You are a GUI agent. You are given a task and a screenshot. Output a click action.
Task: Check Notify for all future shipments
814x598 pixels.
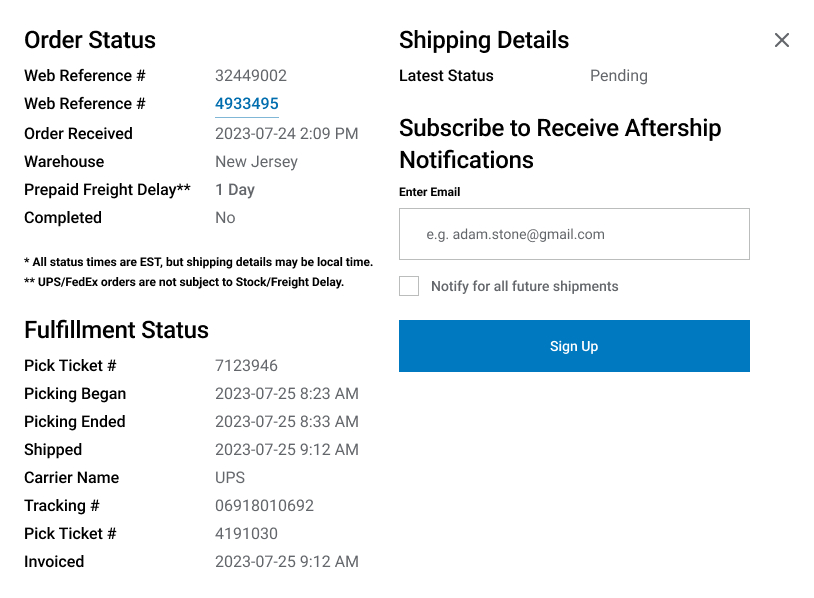(409, 286)
